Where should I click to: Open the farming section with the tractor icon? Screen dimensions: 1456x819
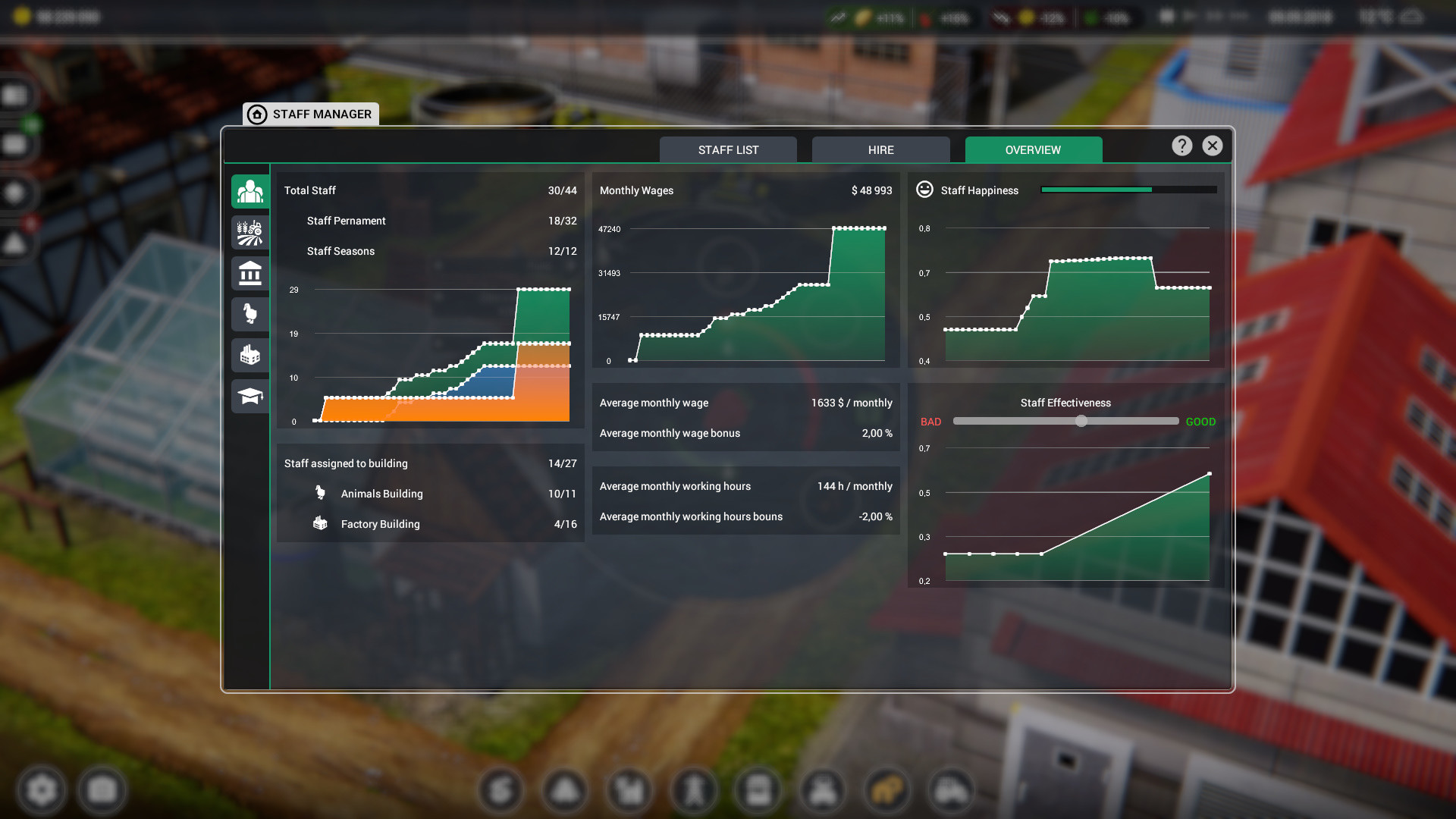pyautogui.click(x=250, y=232)
